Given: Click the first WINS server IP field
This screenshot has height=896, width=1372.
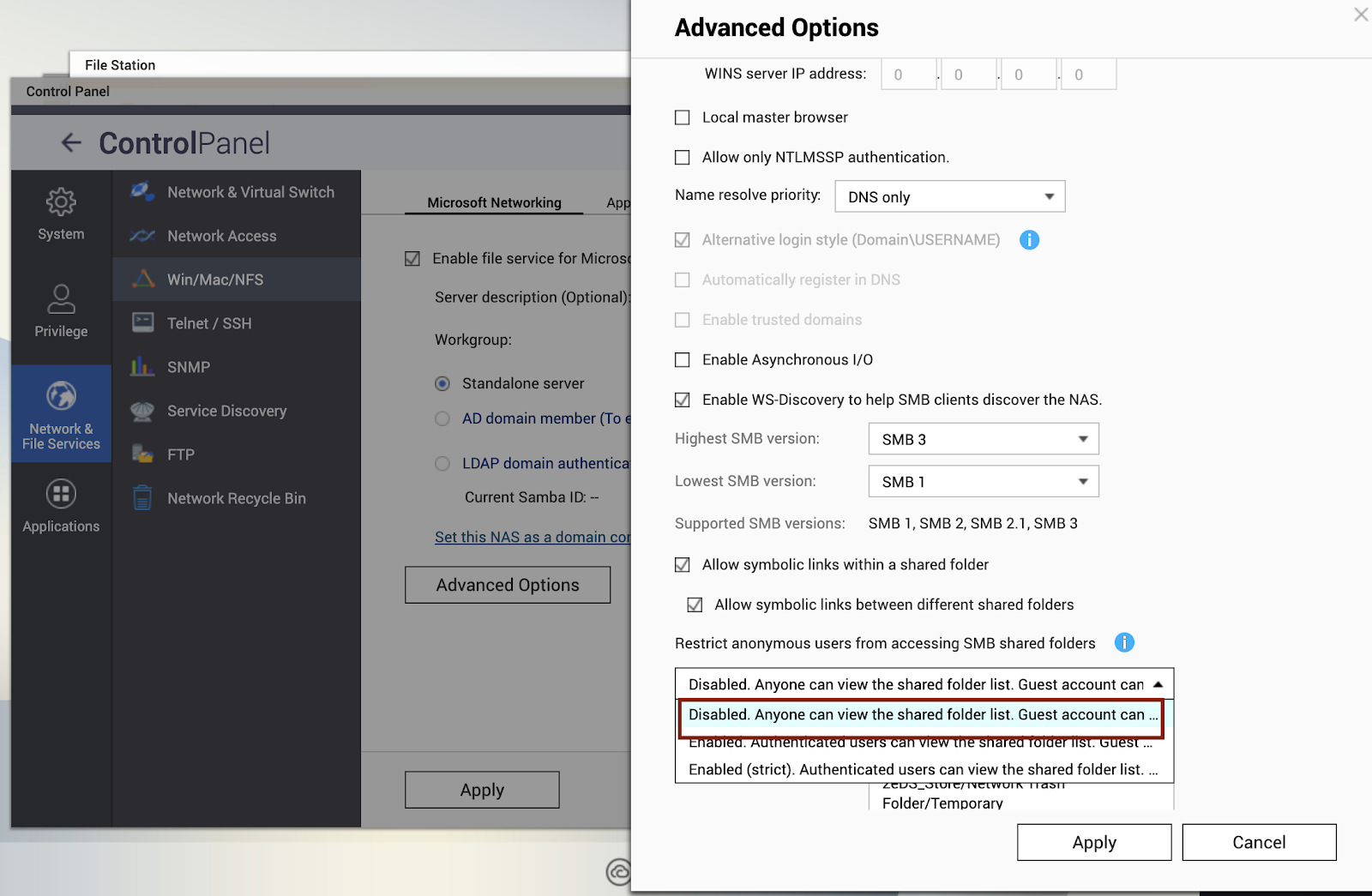Looking at the screenshot, I should tap(908, 74).
